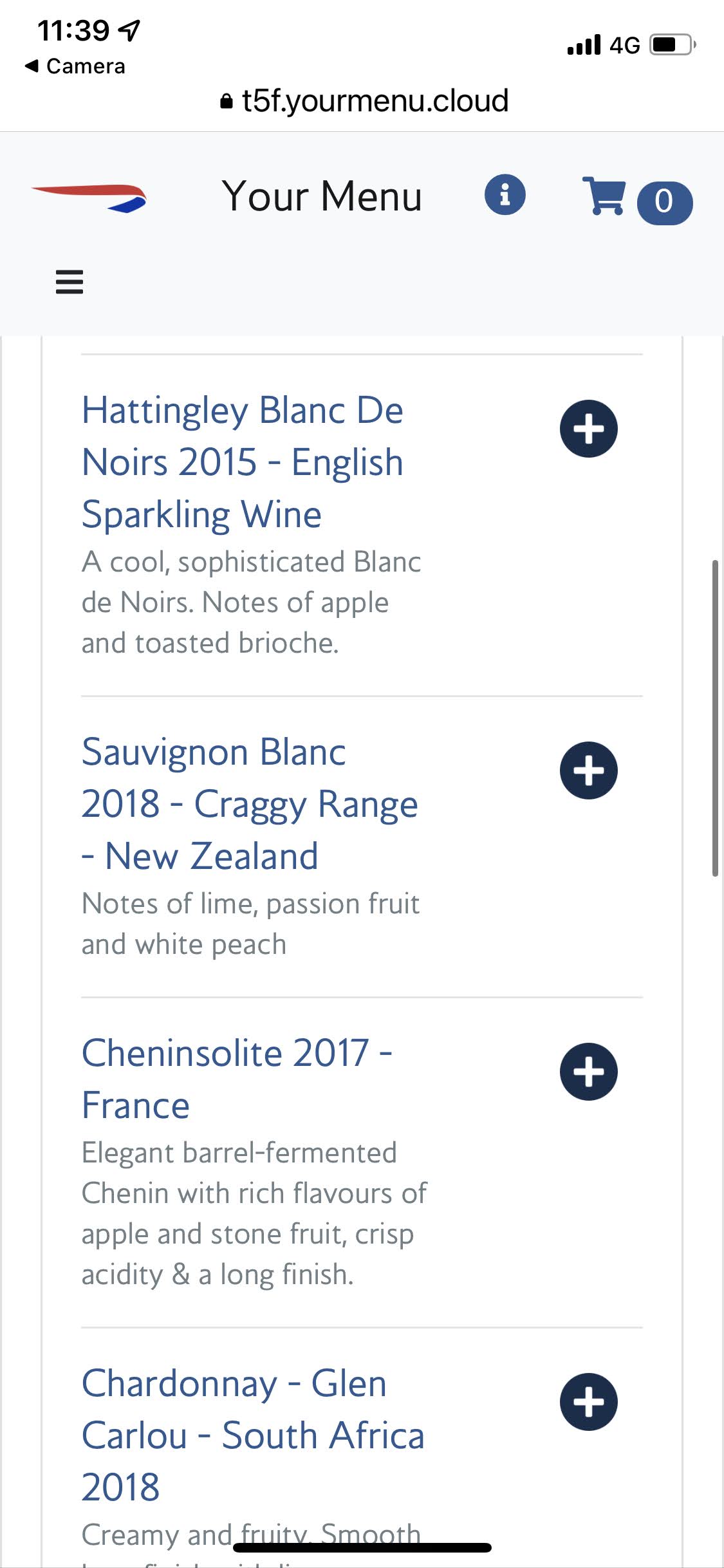Tap the Your Menu header title

(x=322, y=196)
